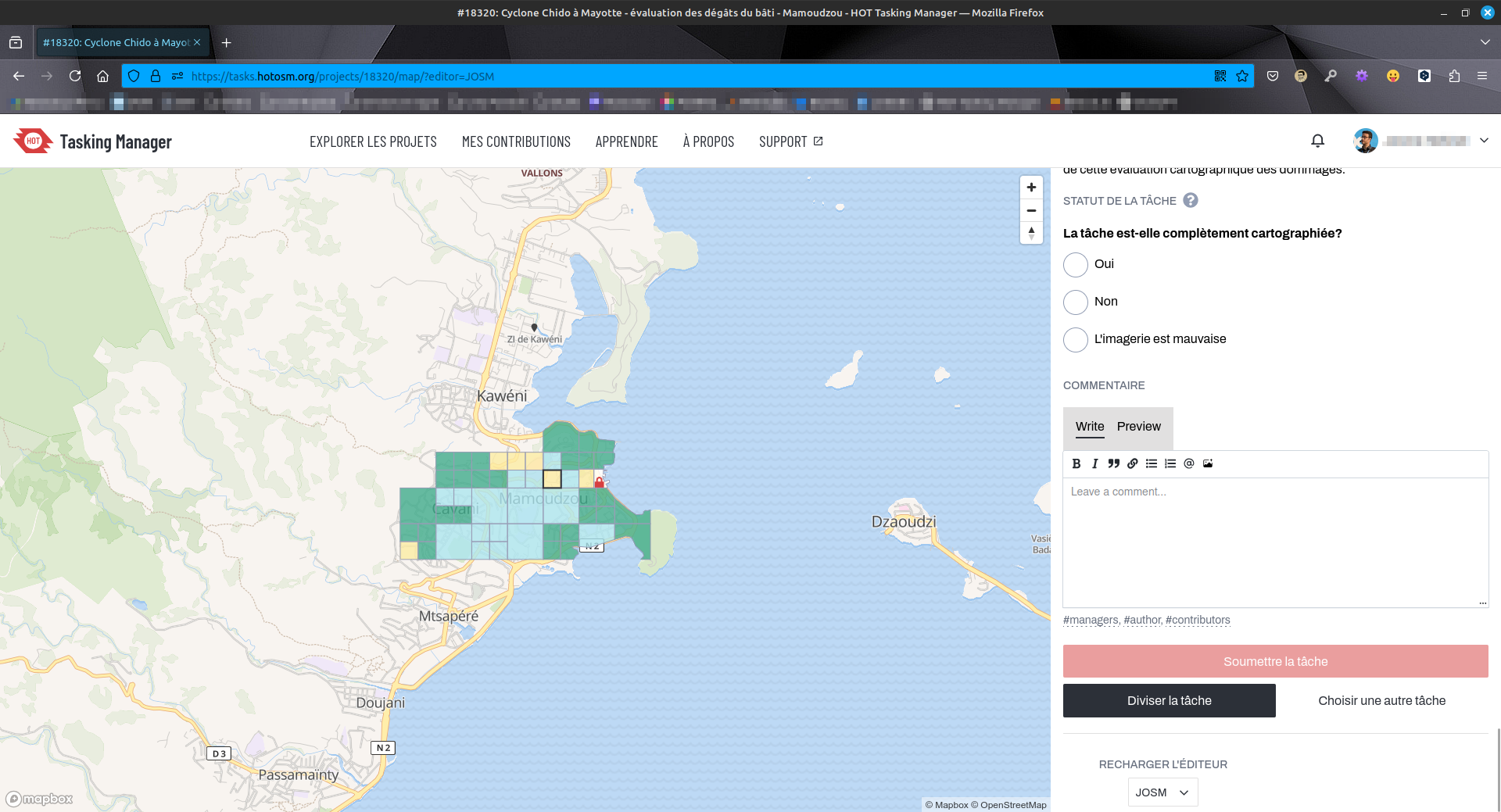Click the image upload icon in the comment toolbar
The image size is (1501, 812).
(x=1207, y=463)
